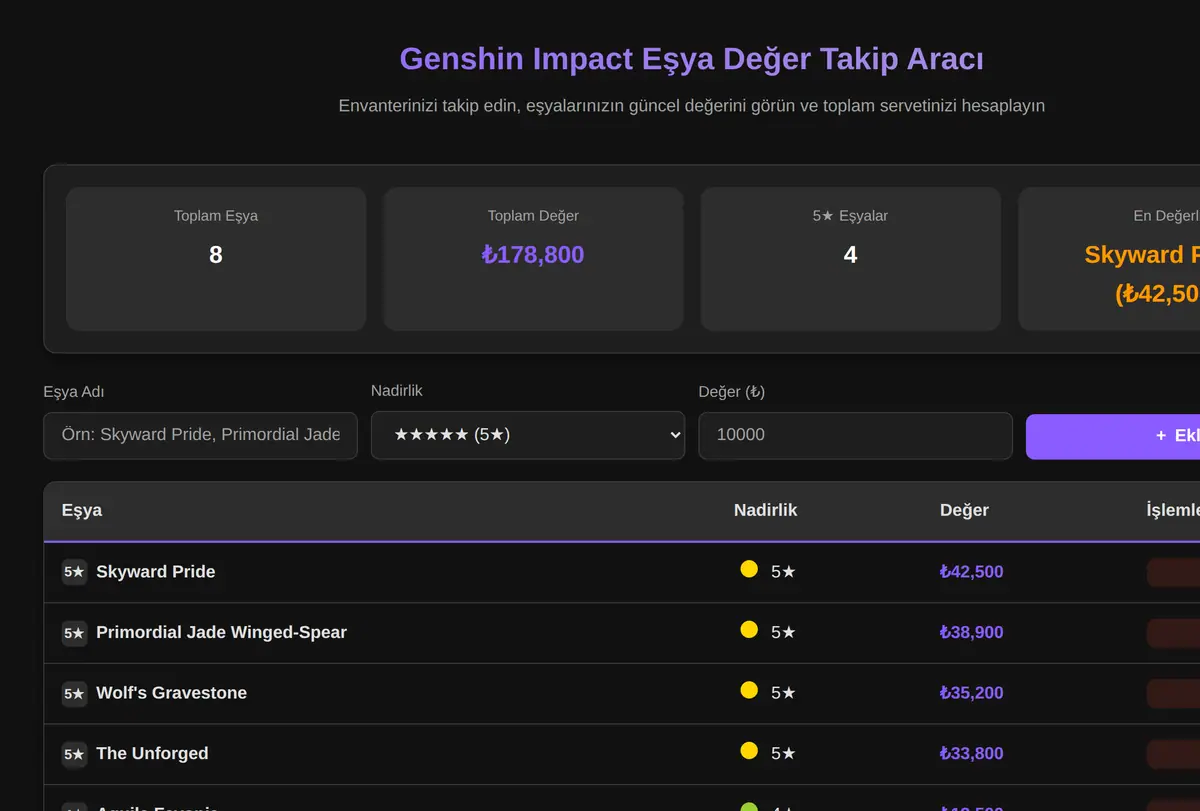Click the yellow rarity dot in Skyward Pride row

749,569
